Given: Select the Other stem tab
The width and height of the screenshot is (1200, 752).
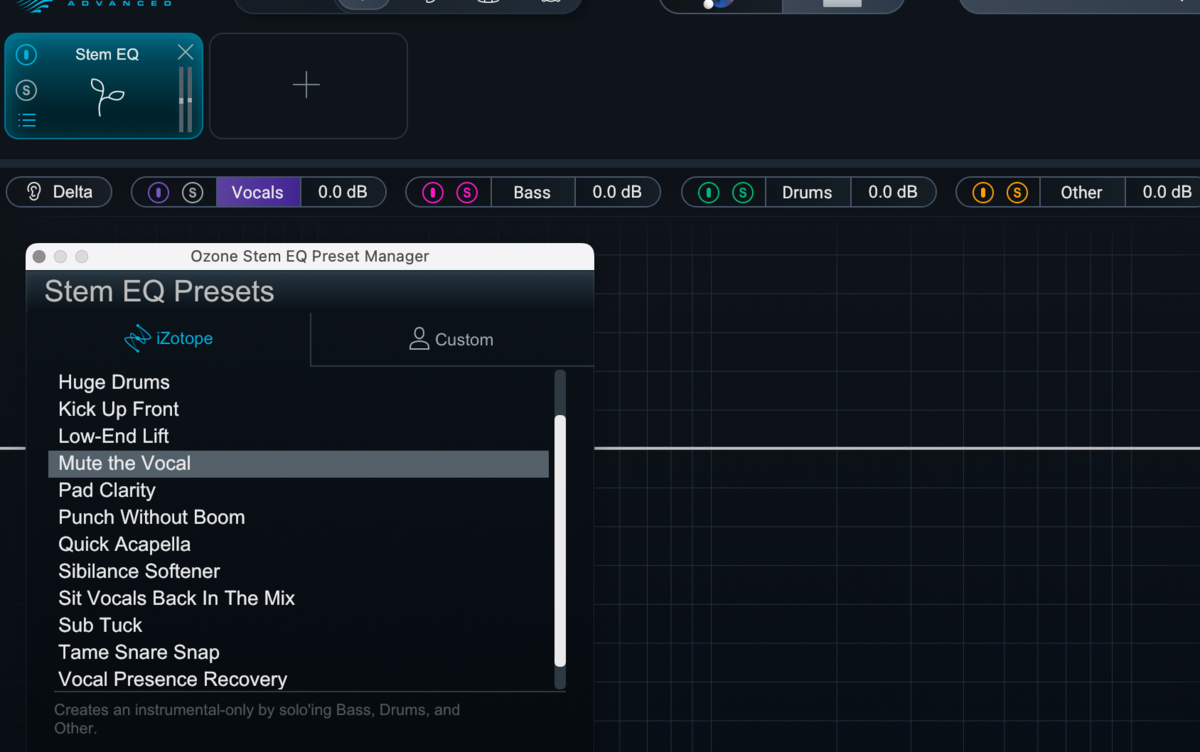Looking at the screenshot, I should coord(1082,192).
